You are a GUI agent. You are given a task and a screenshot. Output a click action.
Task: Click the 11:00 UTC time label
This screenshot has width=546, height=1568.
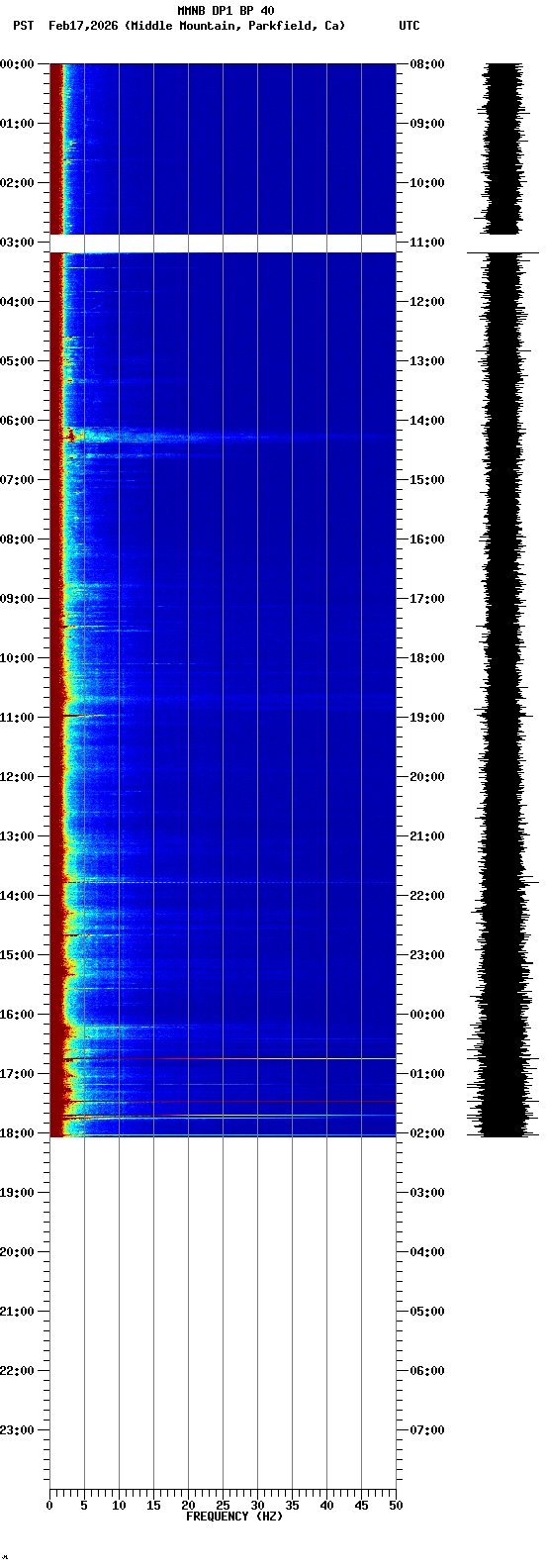pos(427,243)
